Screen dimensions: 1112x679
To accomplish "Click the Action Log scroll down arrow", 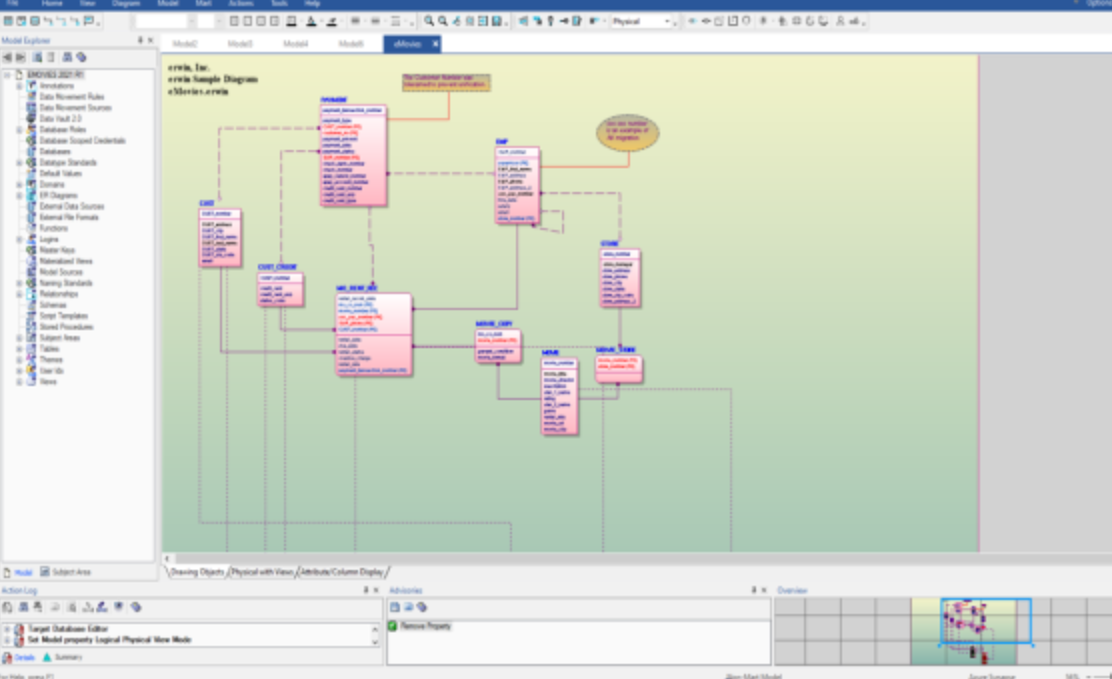I will [375, 641].
